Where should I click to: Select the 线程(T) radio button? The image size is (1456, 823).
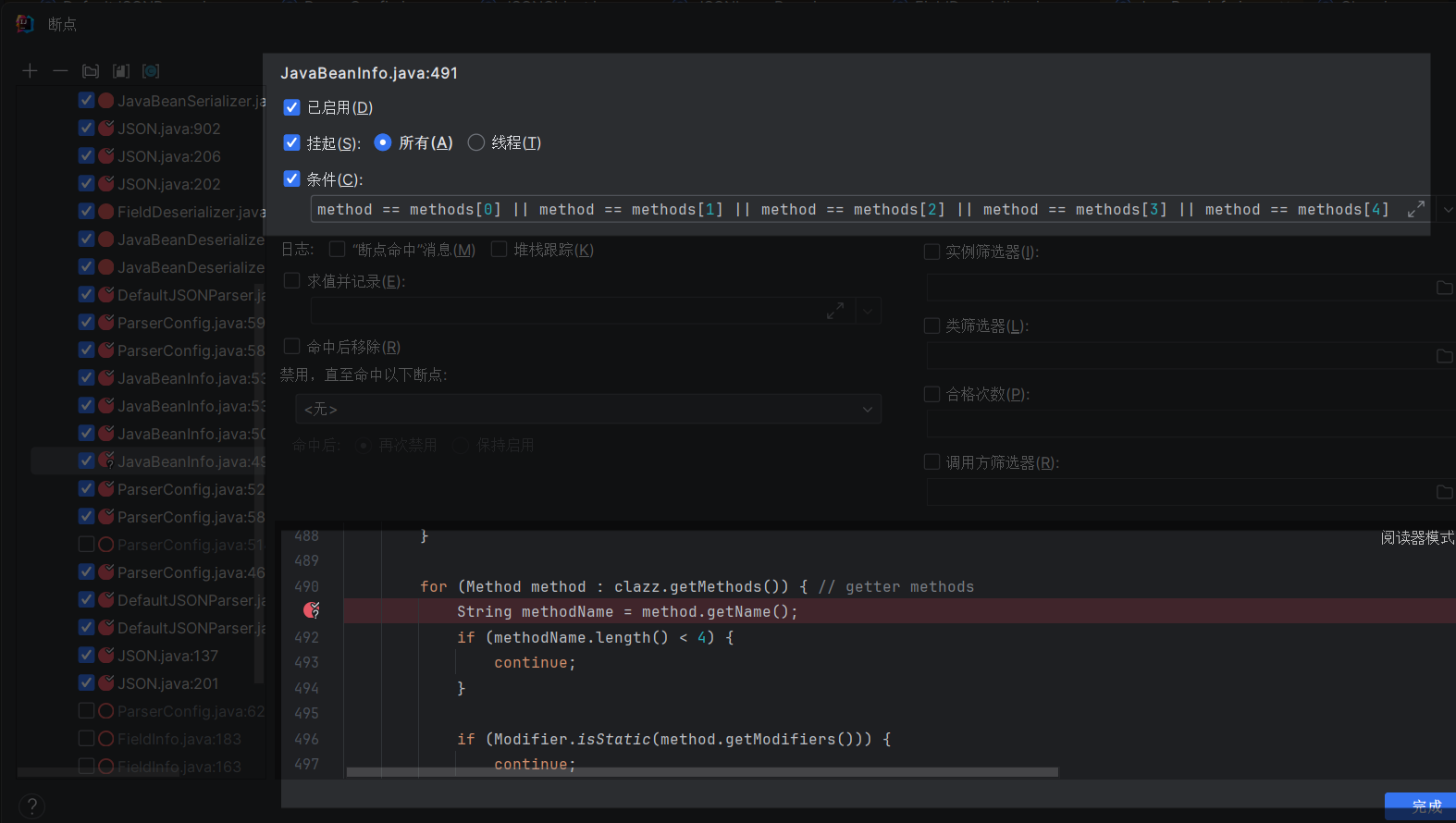point(476,142)
